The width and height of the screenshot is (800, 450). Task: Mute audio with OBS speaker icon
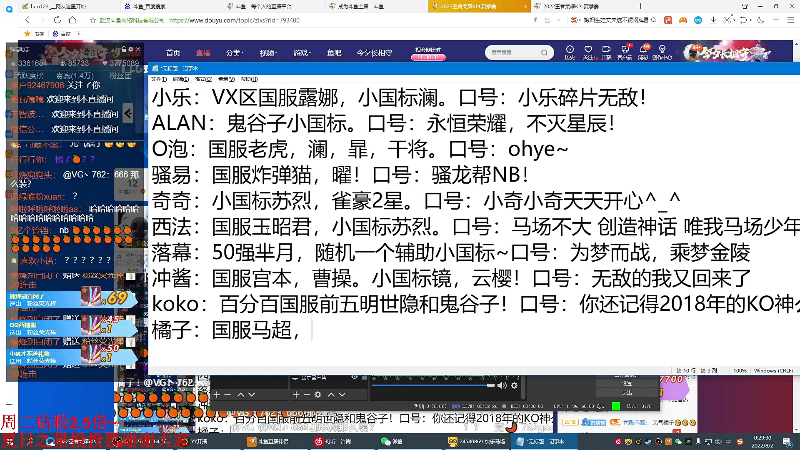tap(503, 386)
